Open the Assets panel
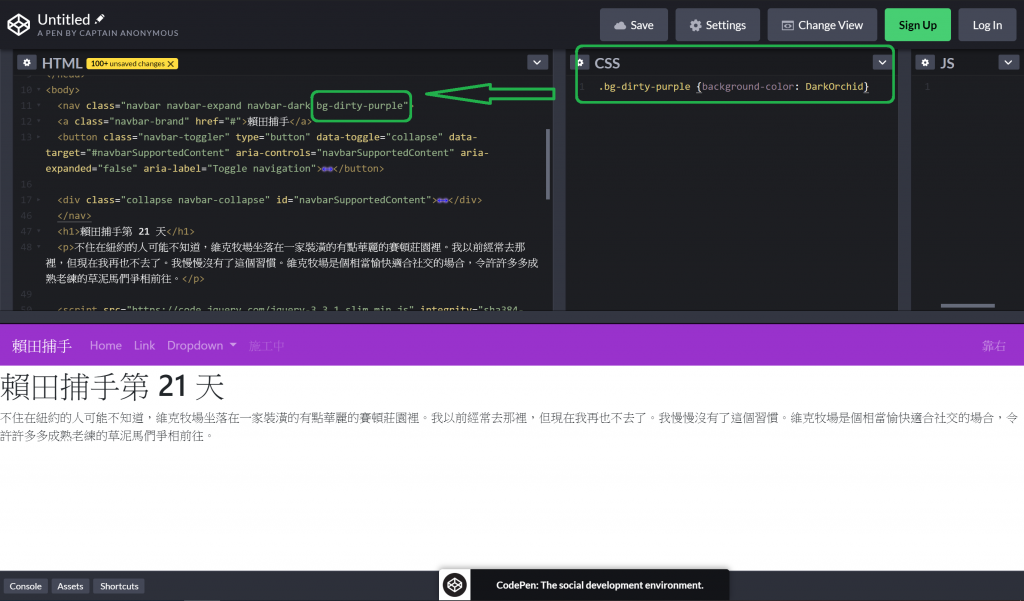This screenshot has width=1024, height=601. (70, 586)
